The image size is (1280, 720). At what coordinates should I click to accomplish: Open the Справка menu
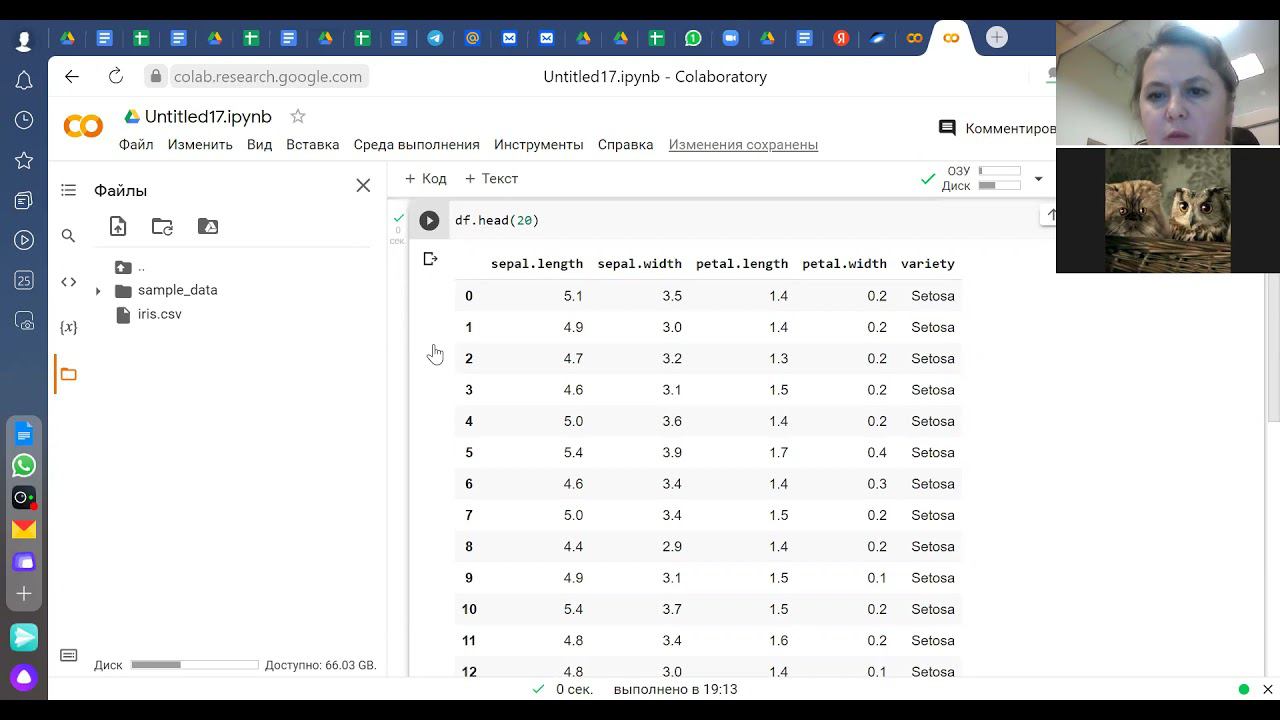pyautogui.click(x=625, y=144)
